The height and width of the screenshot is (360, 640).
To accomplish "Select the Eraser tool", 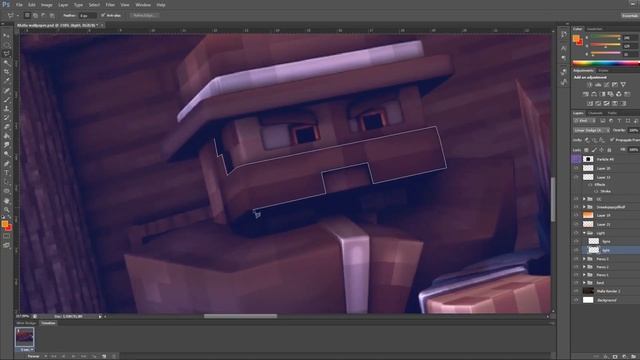I will tap(7, 127).
